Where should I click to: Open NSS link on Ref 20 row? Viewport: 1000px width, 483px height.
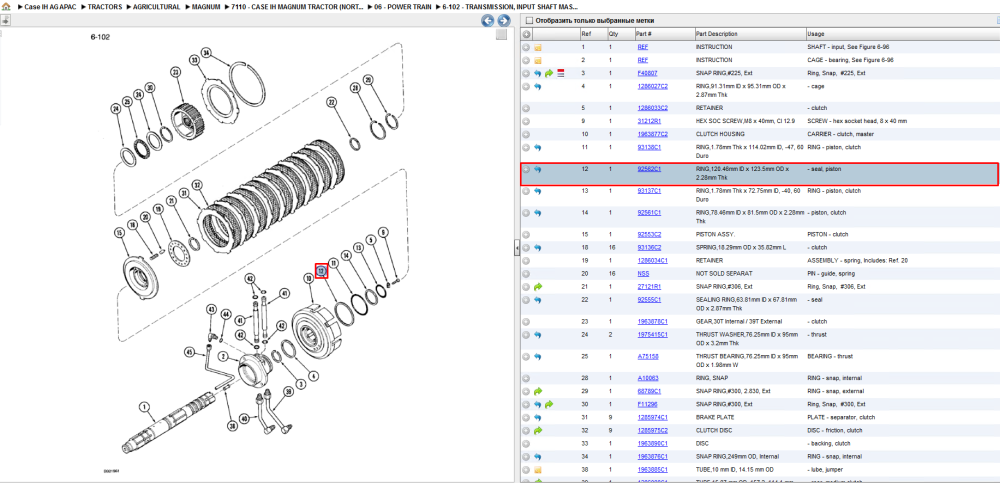click(643, 273)
